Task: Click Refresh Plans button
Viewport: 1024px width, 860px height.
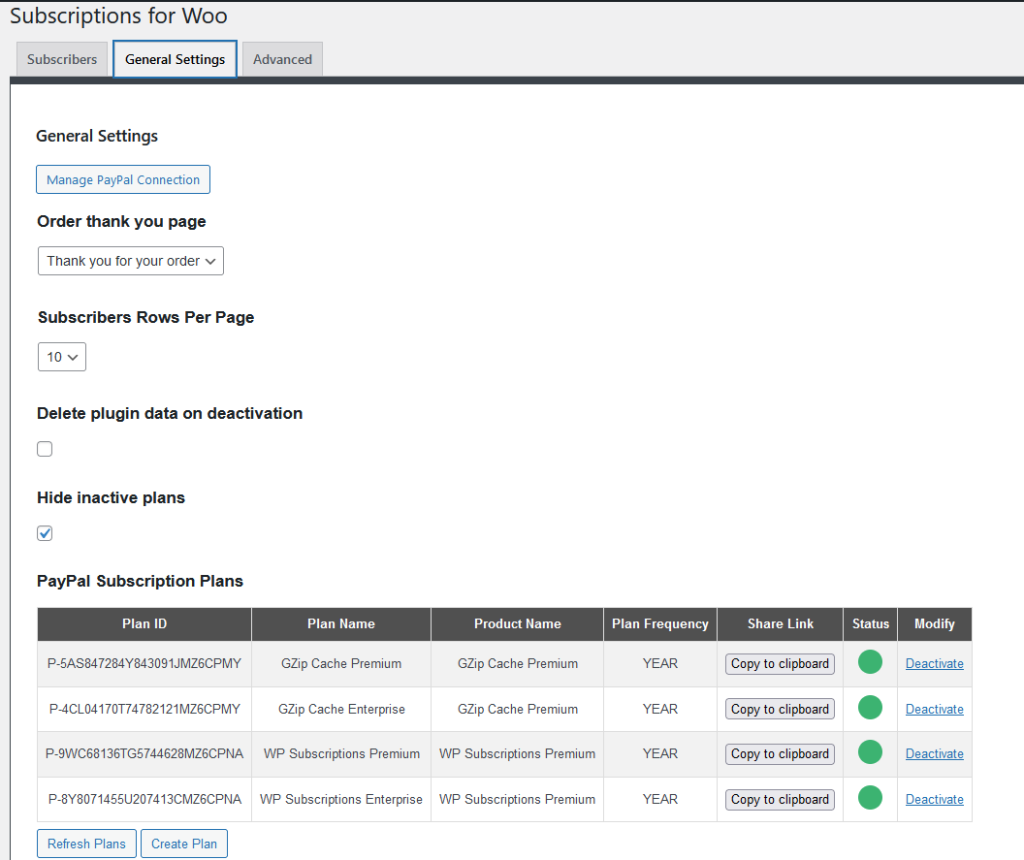Action: [x=86, y=844]
